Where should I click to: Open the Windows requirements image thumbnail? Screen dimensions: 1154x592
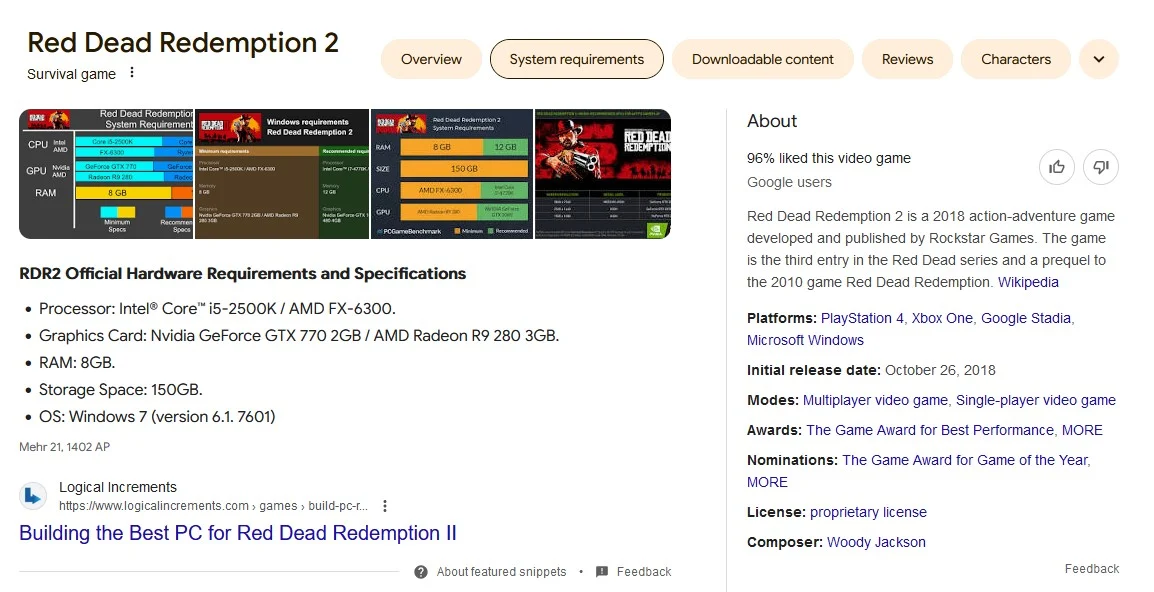[282, 174]
